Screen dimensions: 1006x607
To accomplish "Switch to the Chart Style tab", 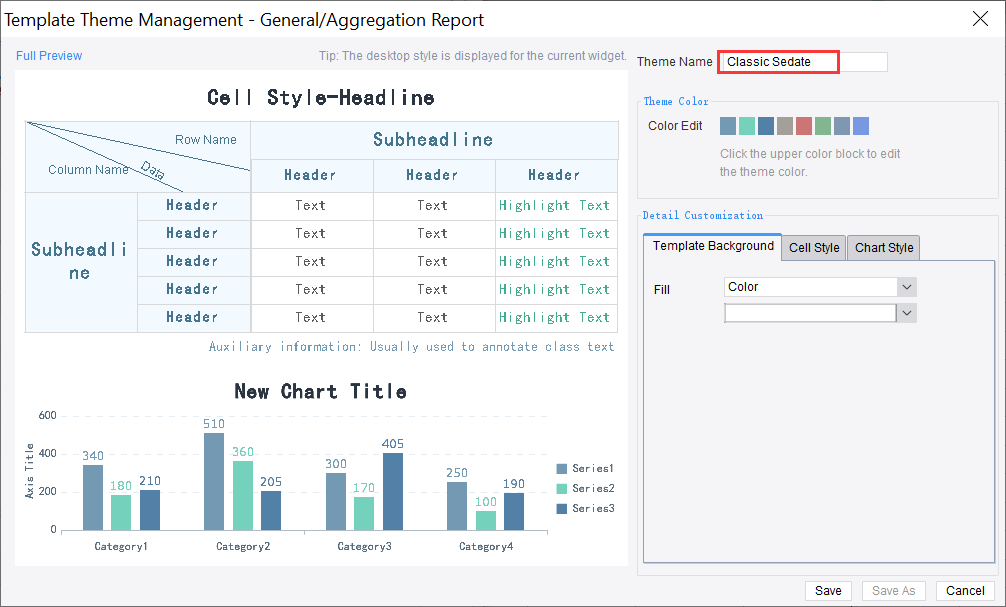I will (883, 247).
